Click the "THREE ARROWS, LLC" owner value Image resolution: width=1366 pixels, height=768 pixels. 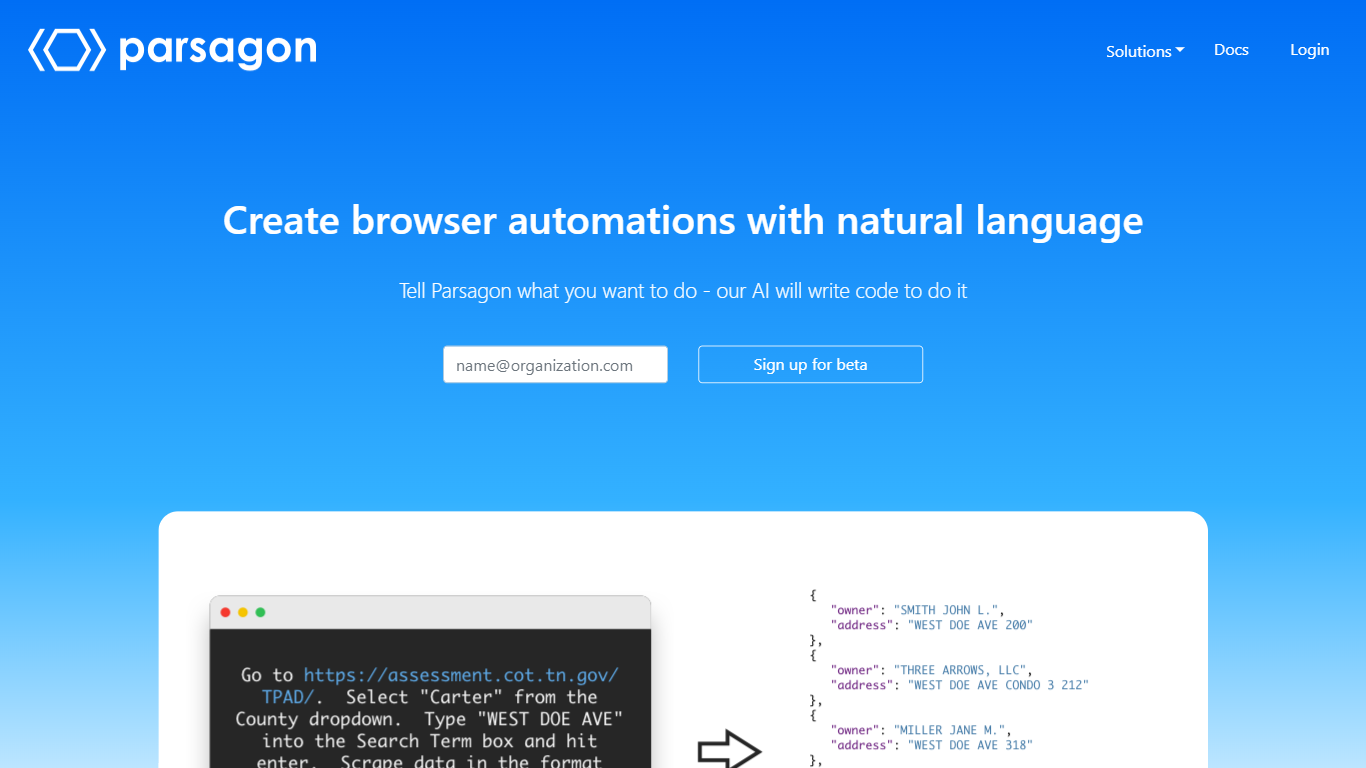(962, 670)
